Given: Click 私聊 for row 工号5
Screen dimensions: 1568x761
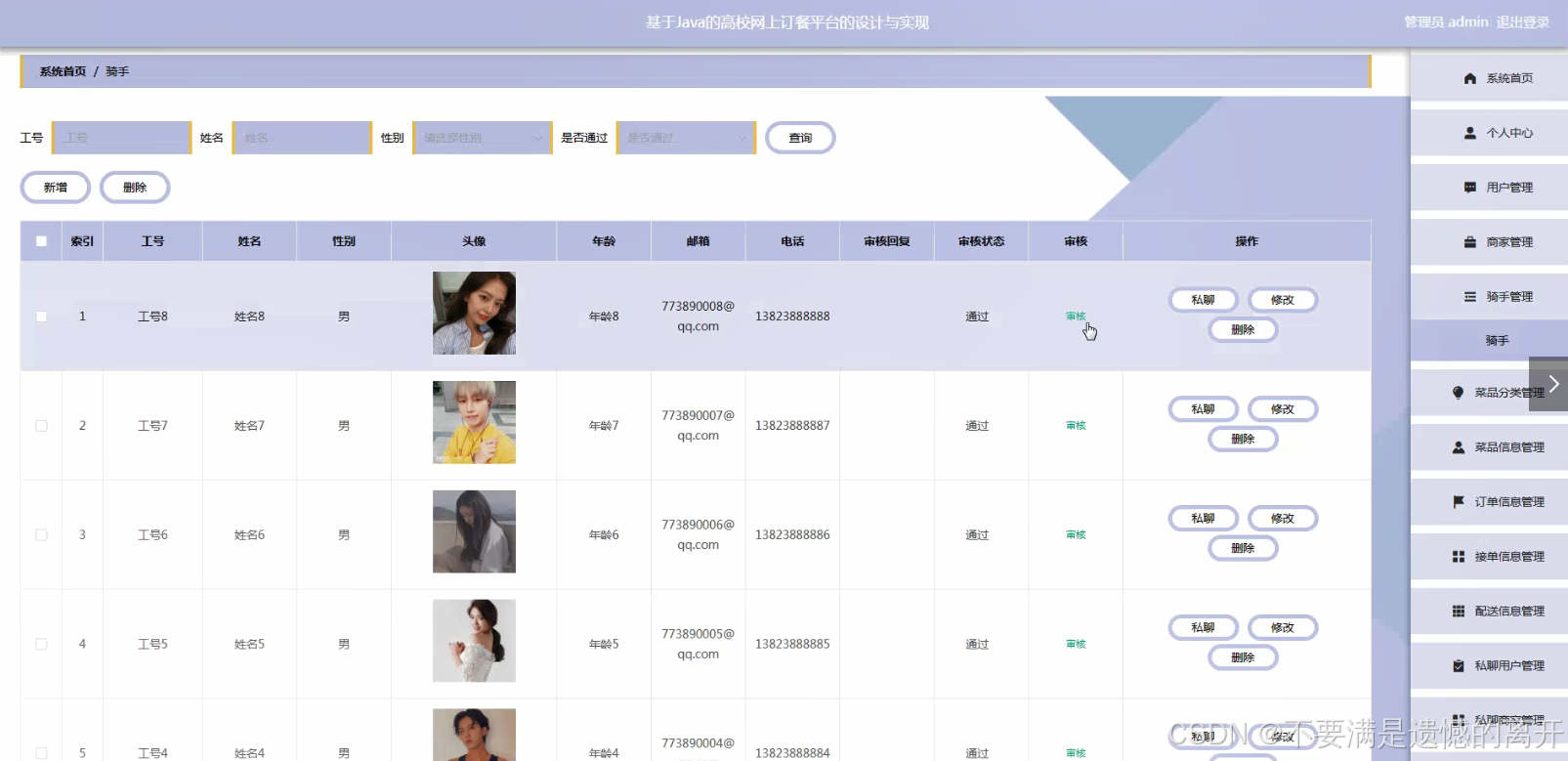Looking at the screenshot, I should point(1204,628).
